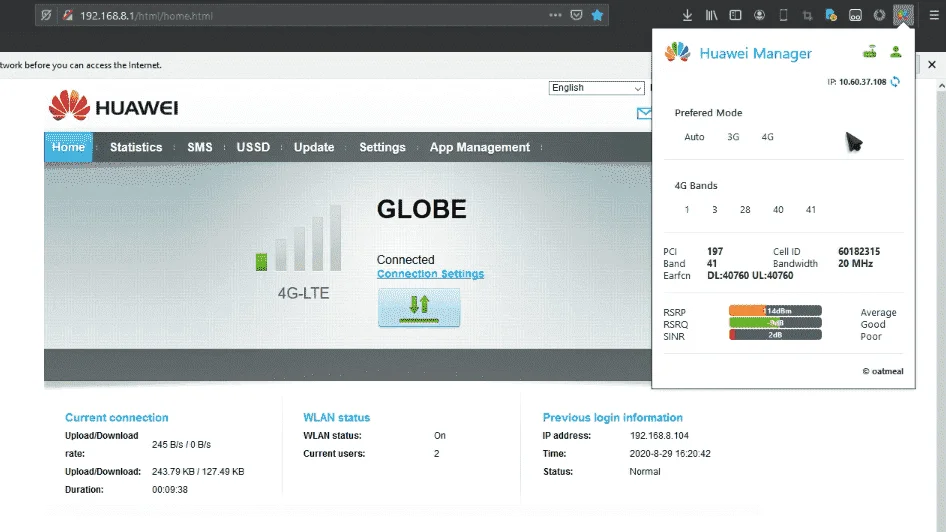
Task: Click the page scrollbar up arrow
Action: [x=941, y=86]
